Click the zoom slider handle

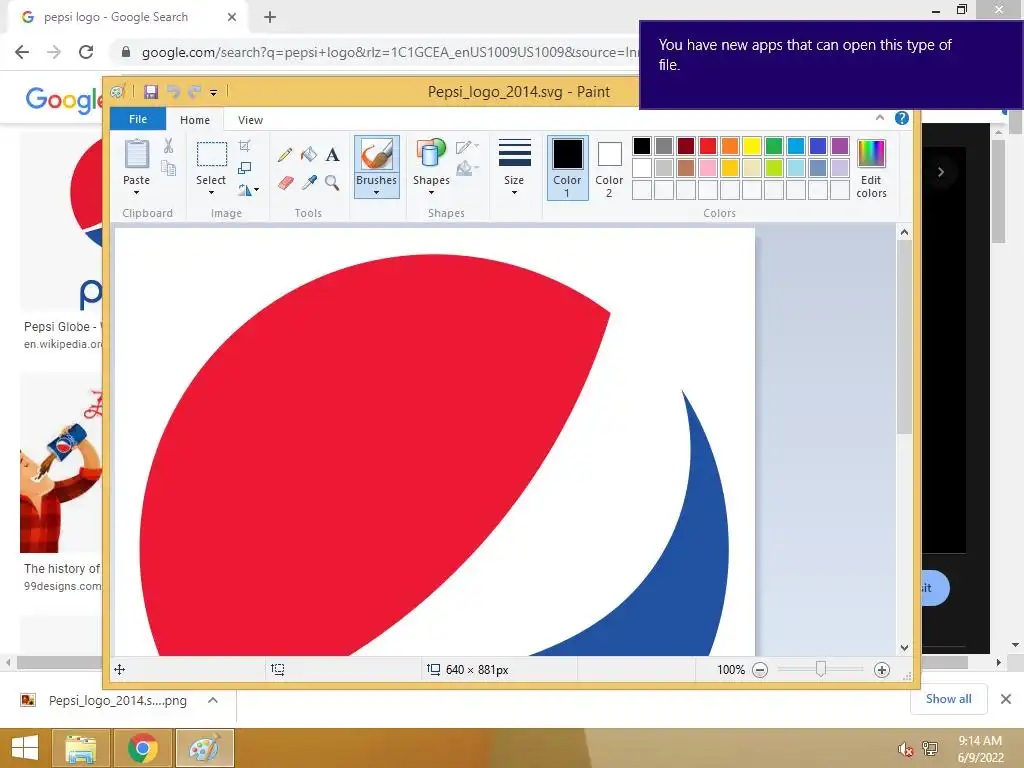click(x=821, y=669)
